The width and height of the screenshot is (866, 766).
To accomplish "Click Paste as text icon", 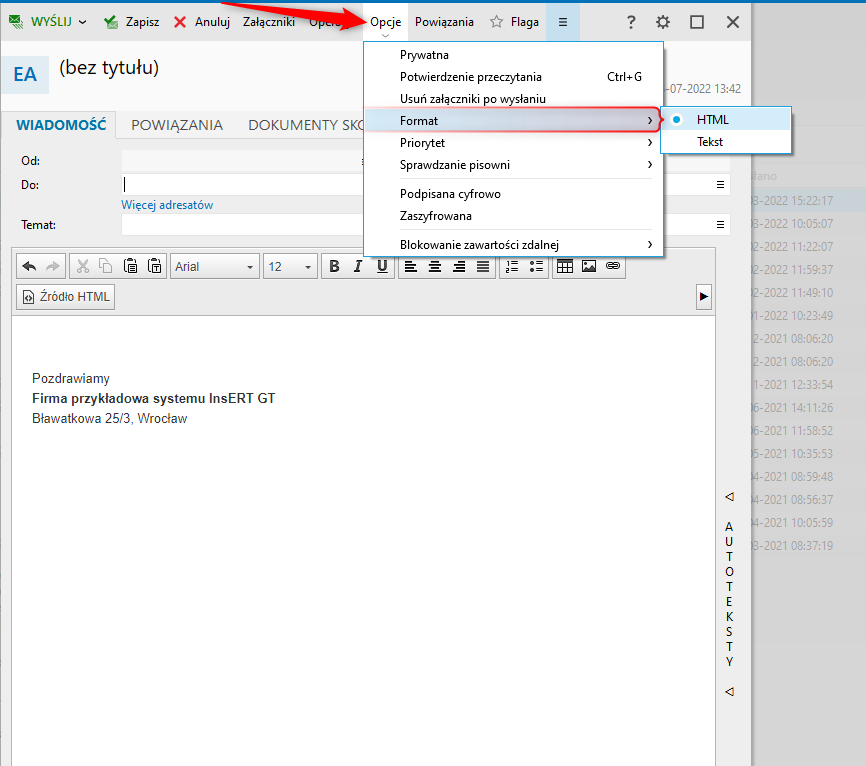I will [x=155, y=267].
